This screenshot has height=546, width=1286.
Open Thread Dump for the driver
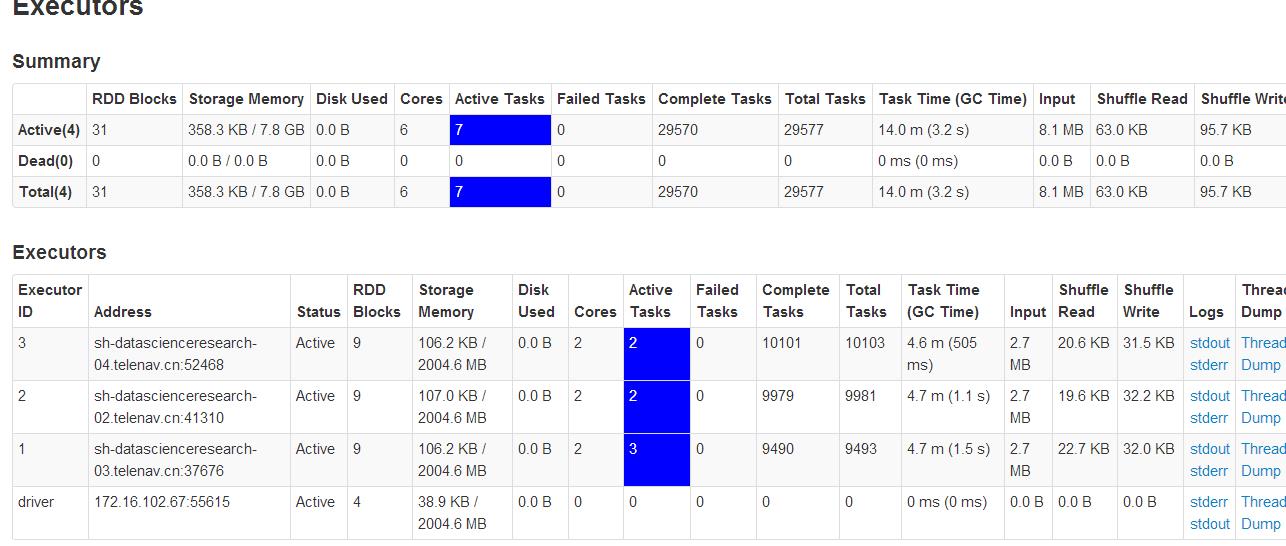tap(1263, 513)
